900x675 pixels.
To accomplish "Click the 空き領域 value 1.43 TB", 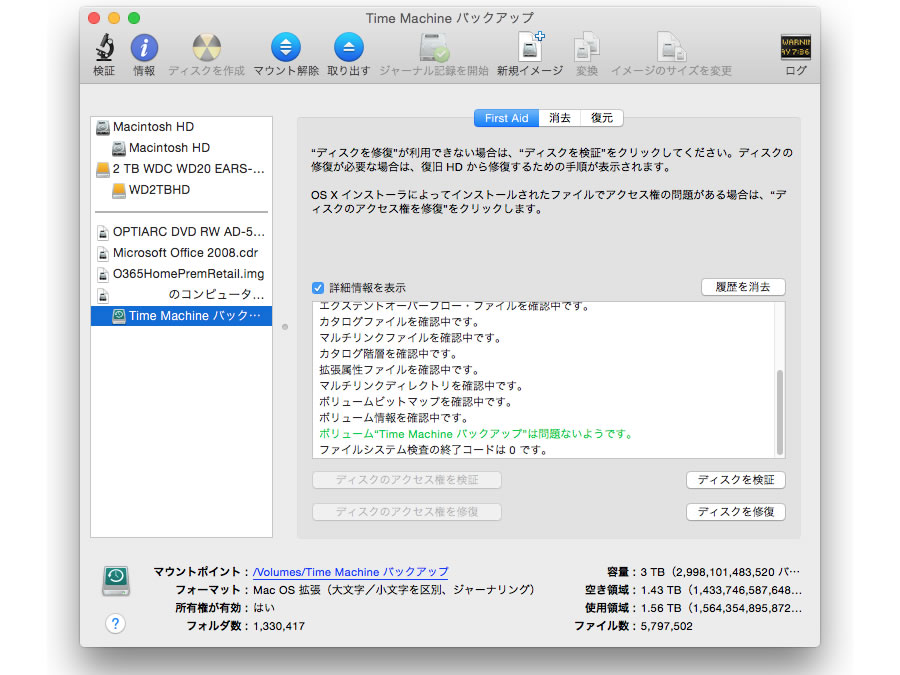I will coord(721,590).
